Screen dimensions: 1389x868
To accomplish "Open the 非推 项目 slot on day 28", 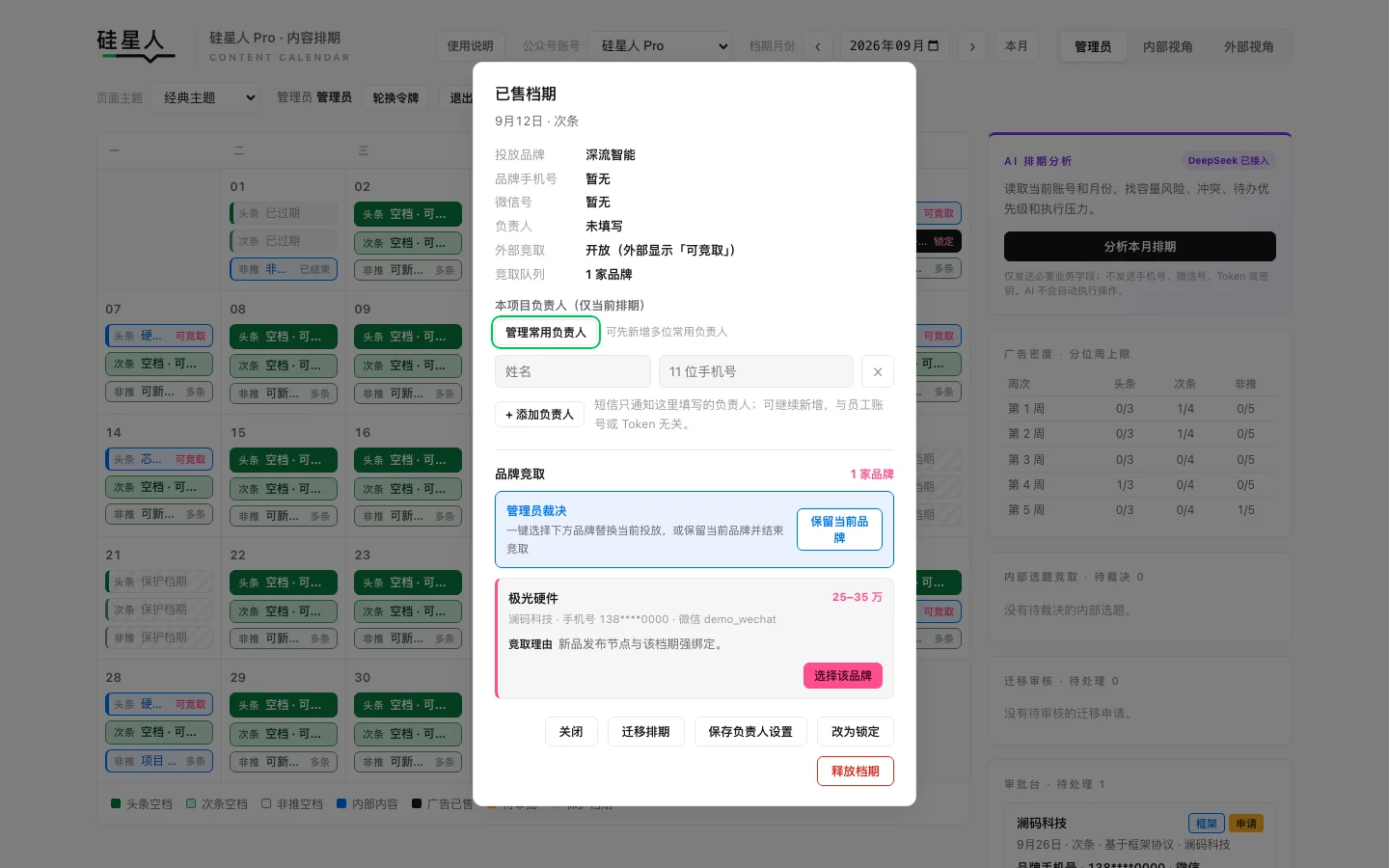I will (x=159, y=761).
